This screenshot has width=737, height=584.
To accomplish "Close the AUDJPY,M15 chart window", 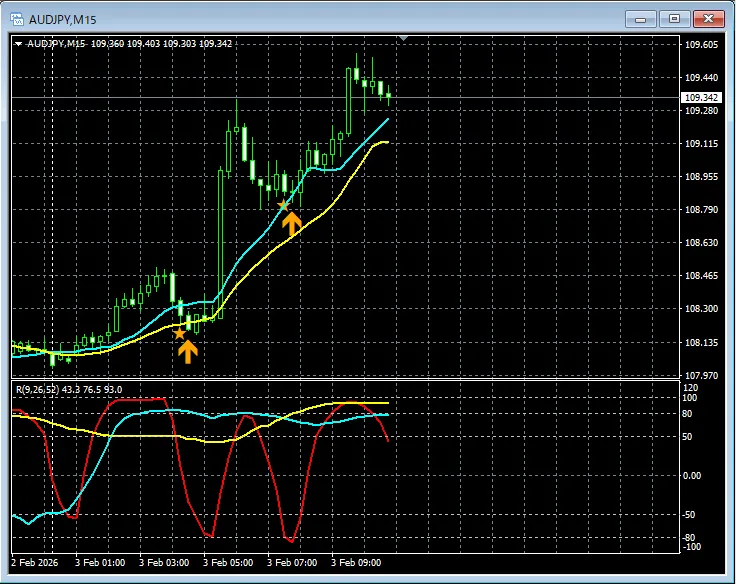I will tap(708, 19).
